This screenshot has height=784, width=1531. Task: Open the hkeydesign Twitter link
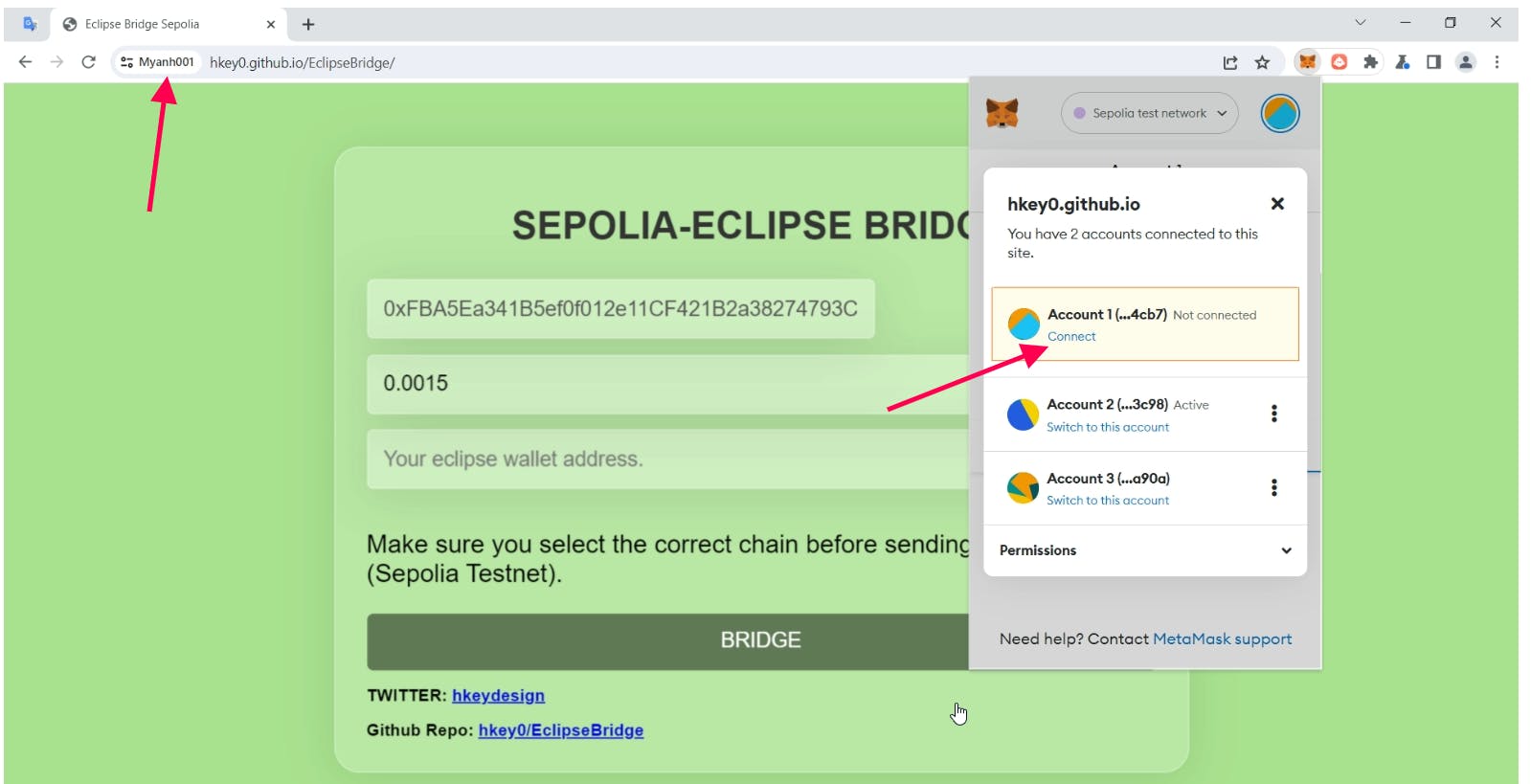(498, 696)
